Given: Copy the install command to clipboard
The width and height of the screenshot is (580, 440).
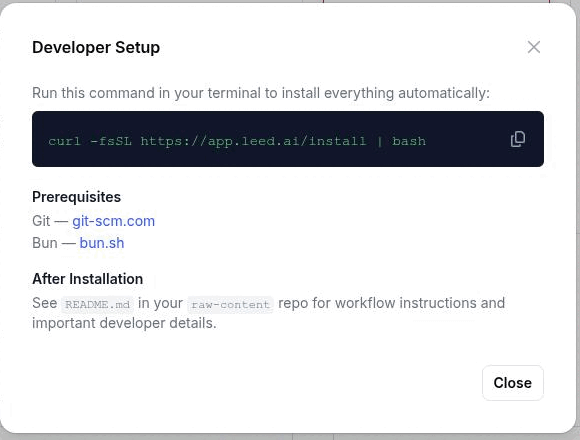Looking at the screenshot, I should [x=518, y=139].
